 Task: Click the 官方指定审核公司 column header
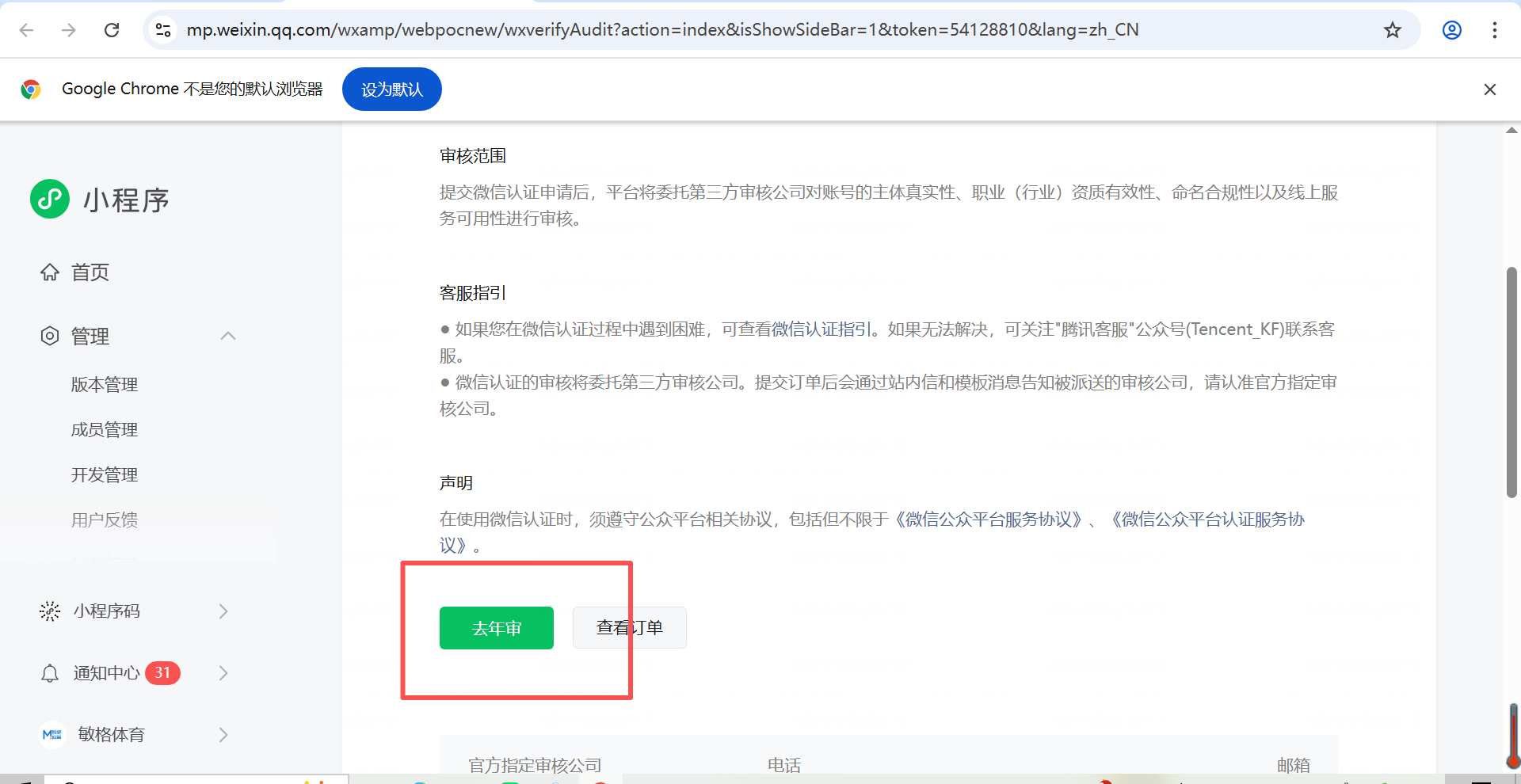tap(535, 765)
